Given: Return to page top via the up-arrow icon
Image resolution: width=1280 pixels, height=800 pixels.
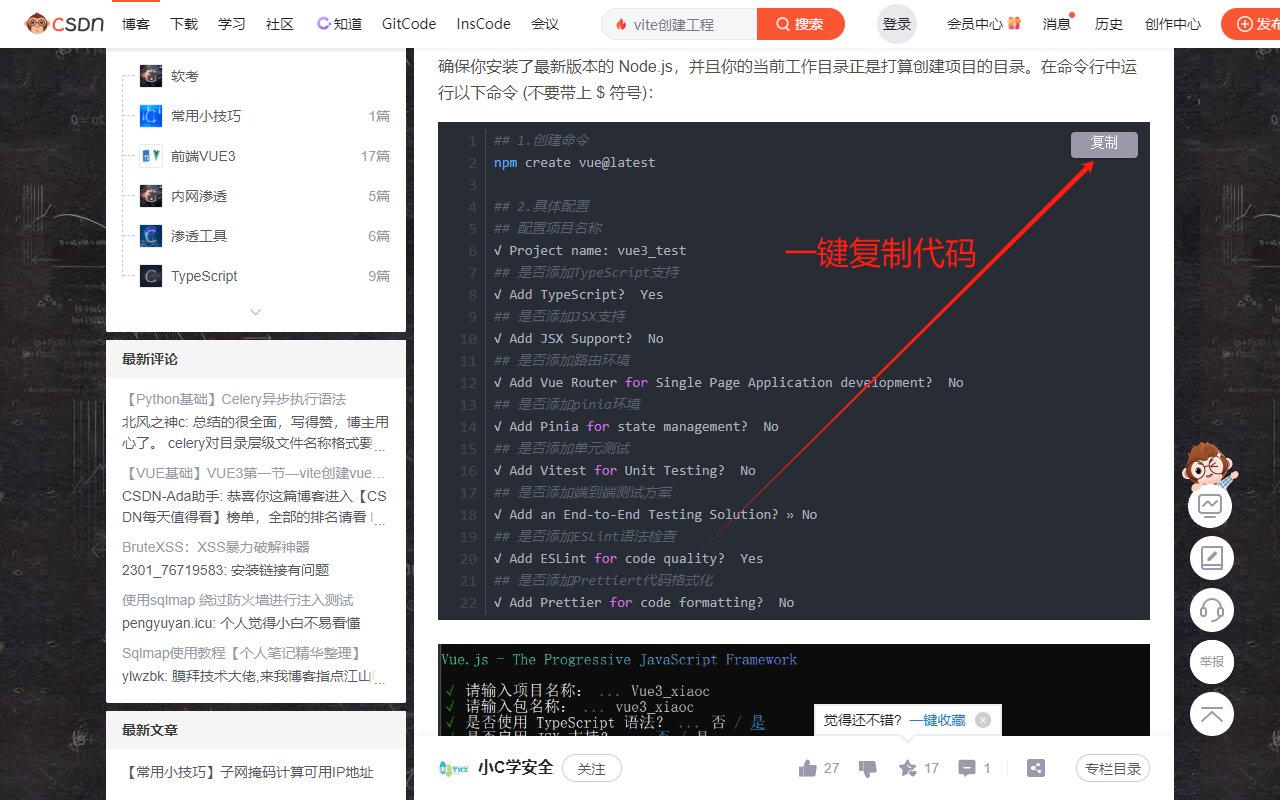Looking at the screenshot, I should point(1211,714).
